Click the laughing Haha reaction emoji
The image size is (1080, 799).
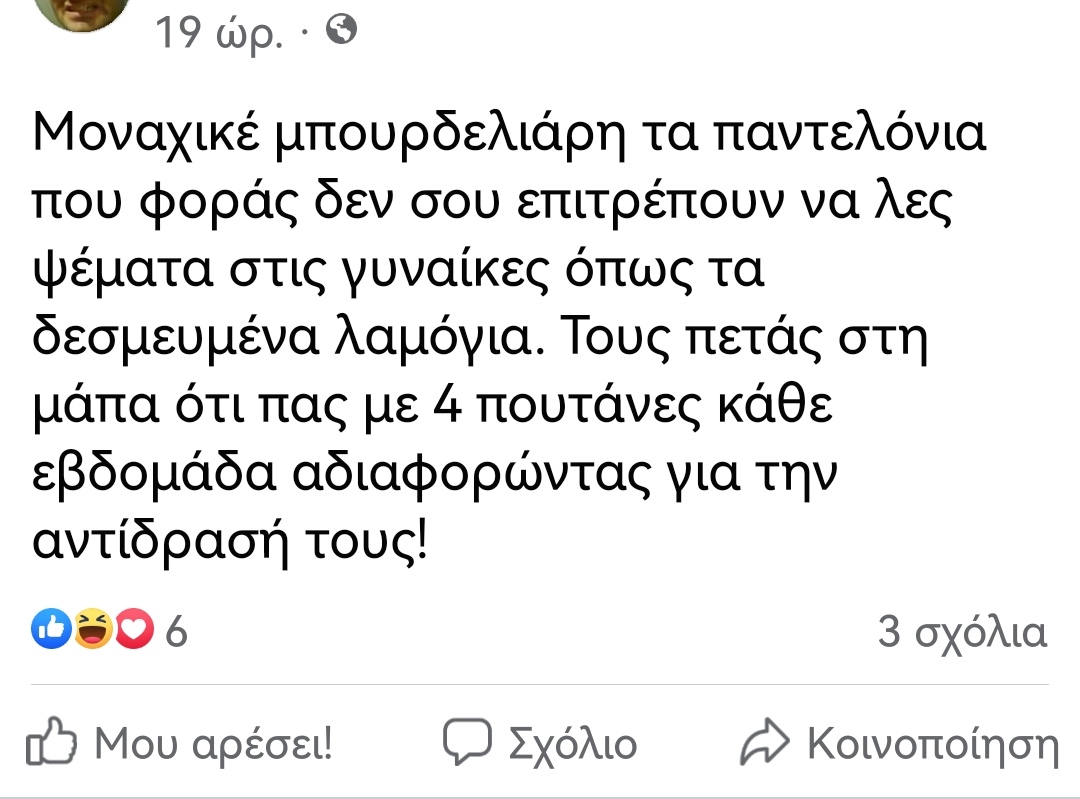click(x=93, y=630)
